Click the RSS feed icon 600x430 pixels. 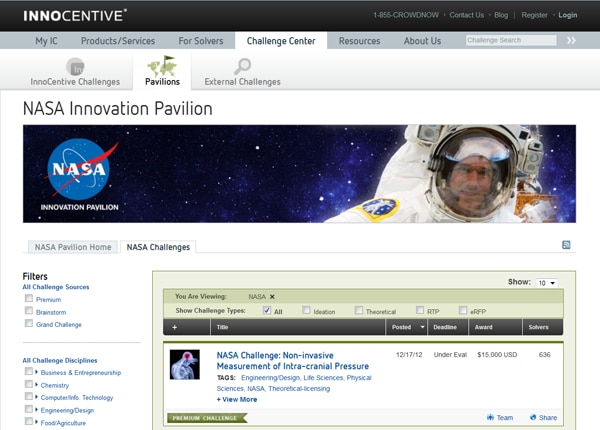567,245
